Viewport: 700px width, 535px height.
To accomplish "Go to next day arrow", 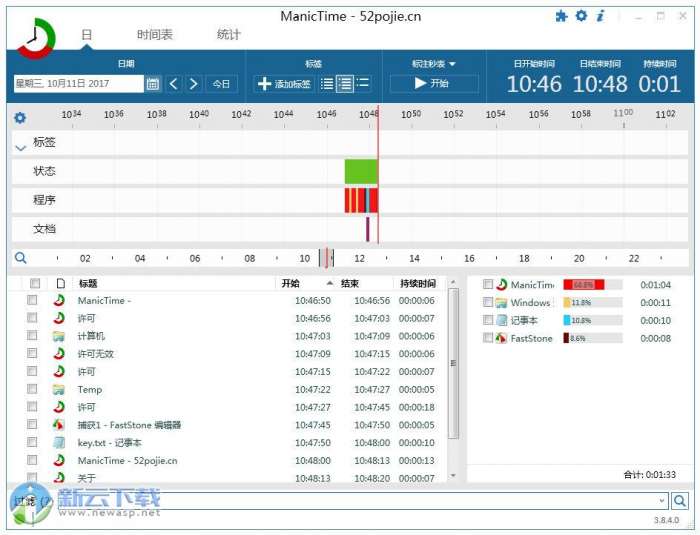I will pyautogui.click(x=193, y=84).
